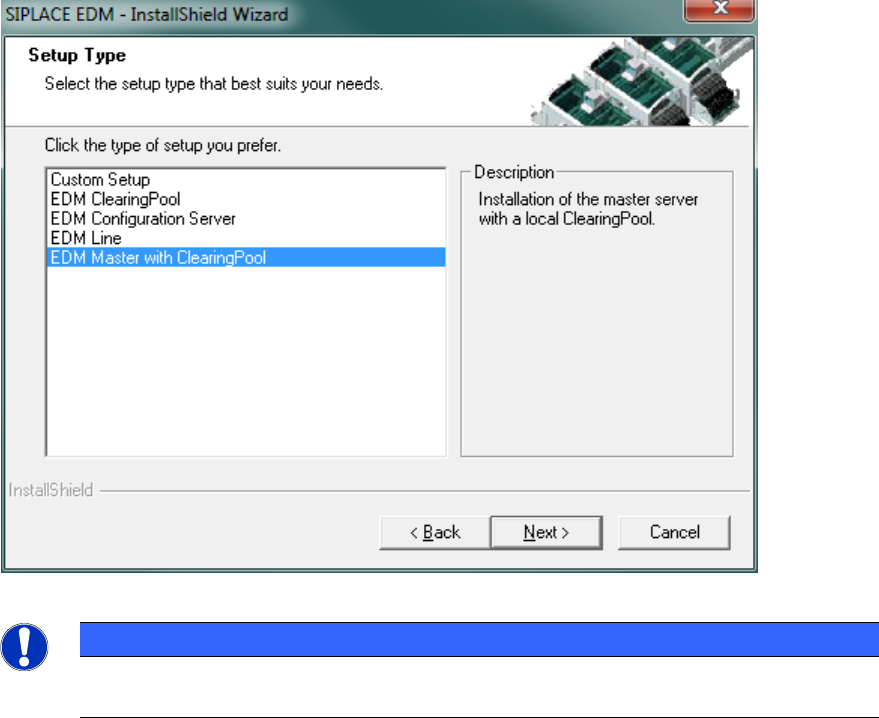
Task: Select EDM Configuration Server option
Action: 246,219
